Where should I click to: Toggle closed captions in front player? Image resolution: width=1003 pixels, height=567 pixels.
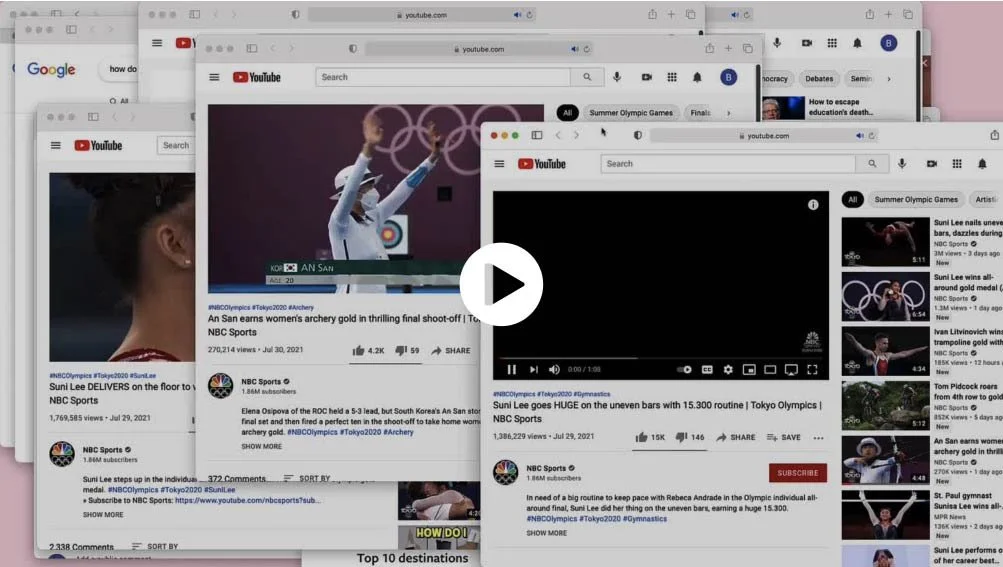tap(707, 369)
